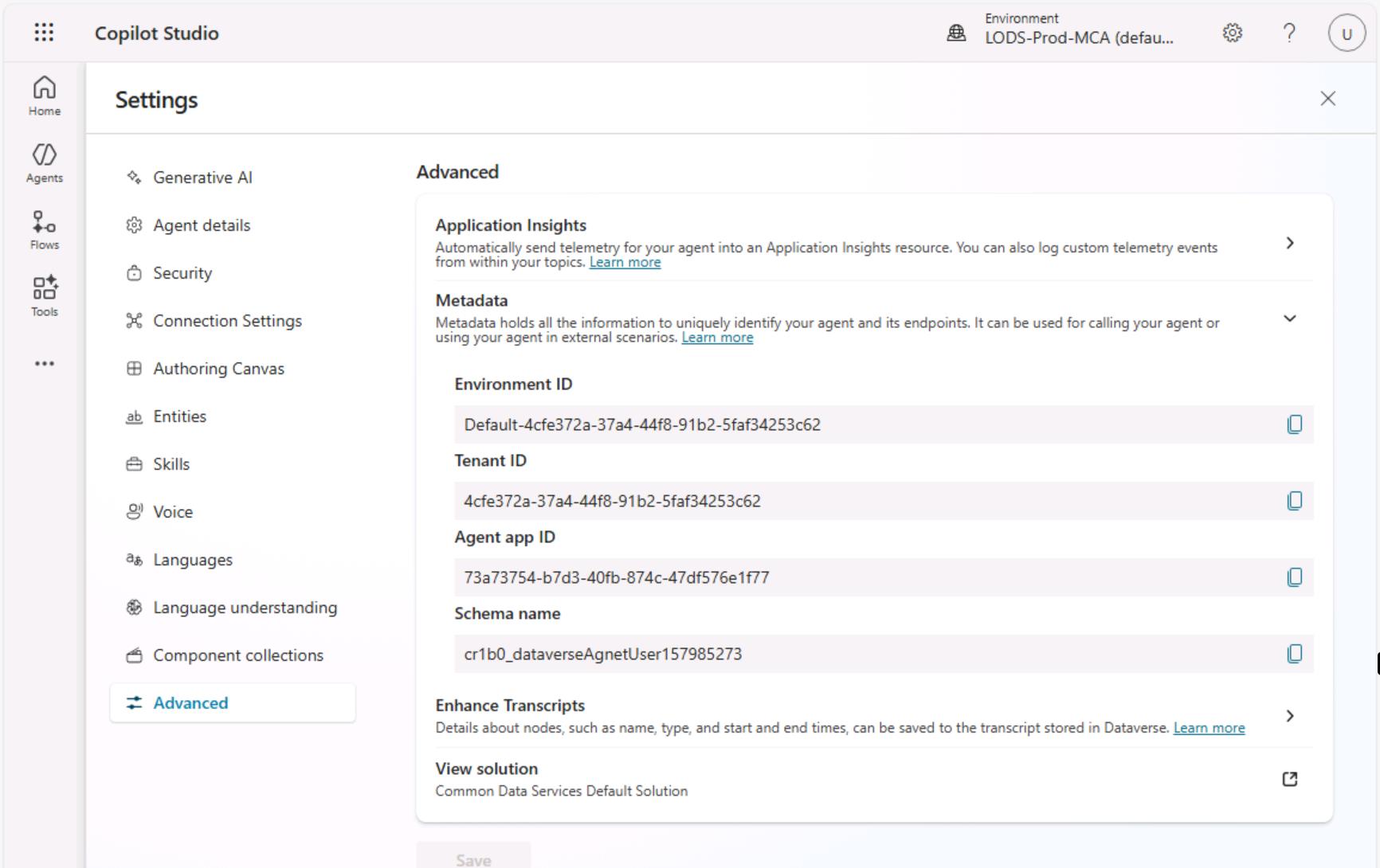Screen dimensions: 1380x868
Task: Select Generative AI settings tab
Action: [202, 178]
